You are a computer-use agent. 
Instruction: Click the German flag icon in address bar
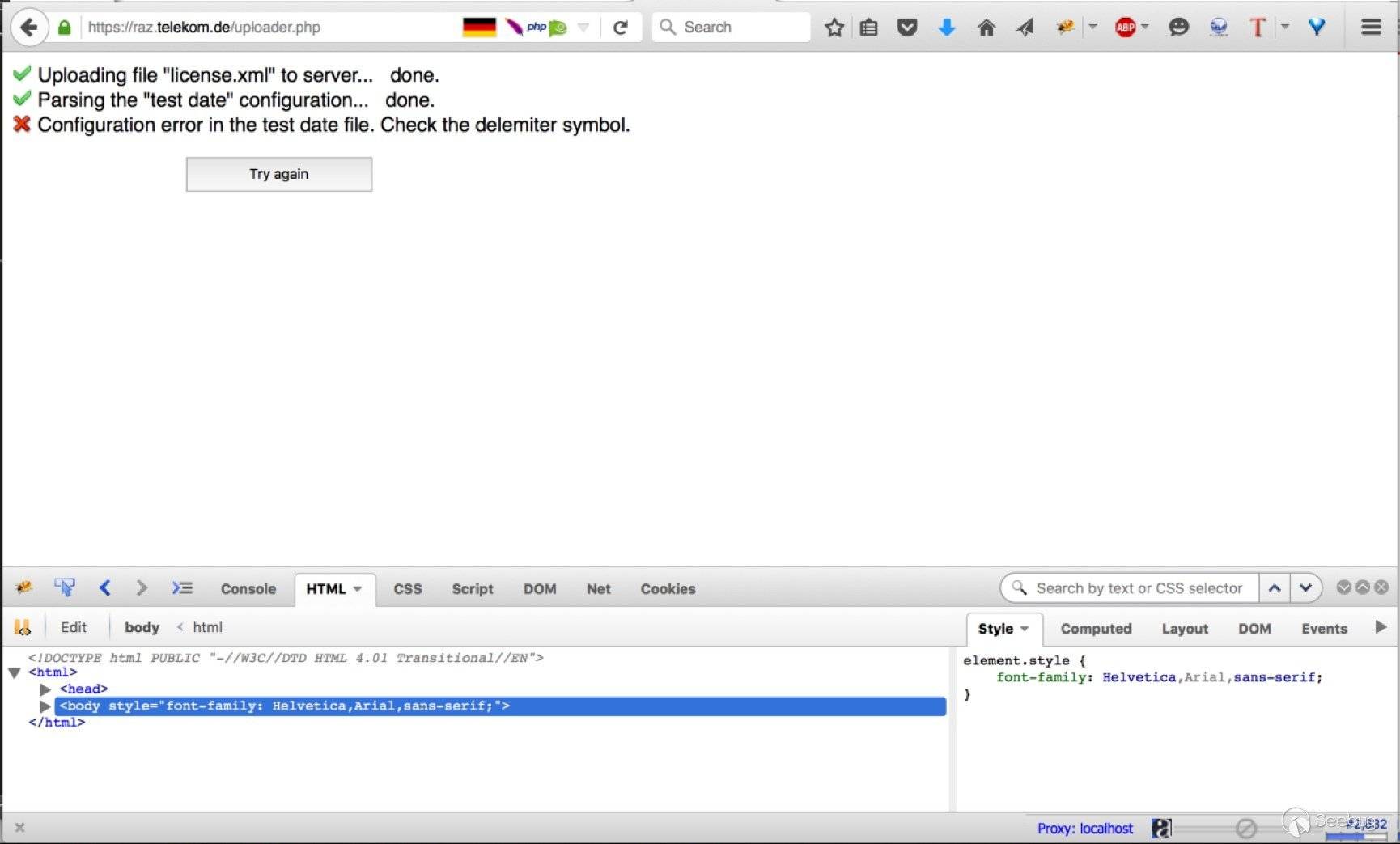pos(479,27)
